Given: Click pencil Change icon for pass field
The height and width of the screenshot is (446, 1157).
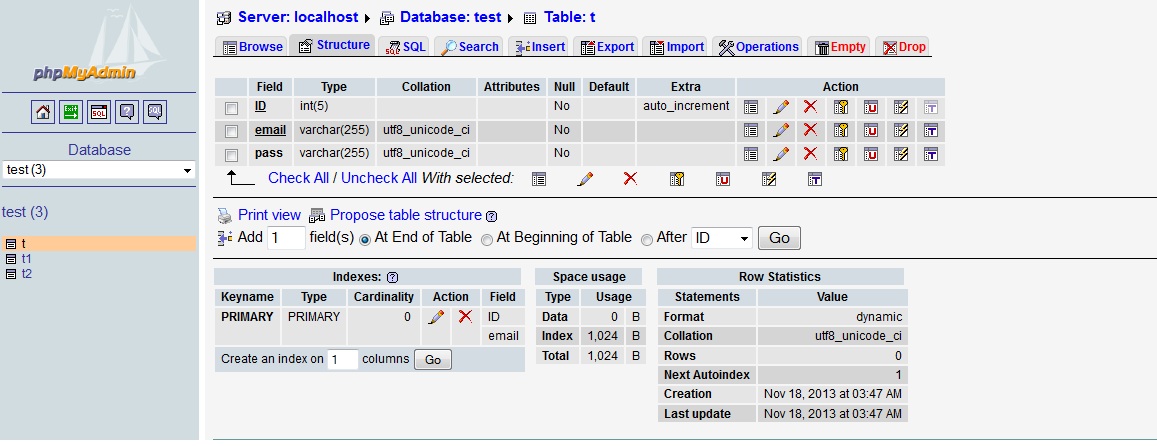Looking at the screenshot, I should click(x=781, y=154).
